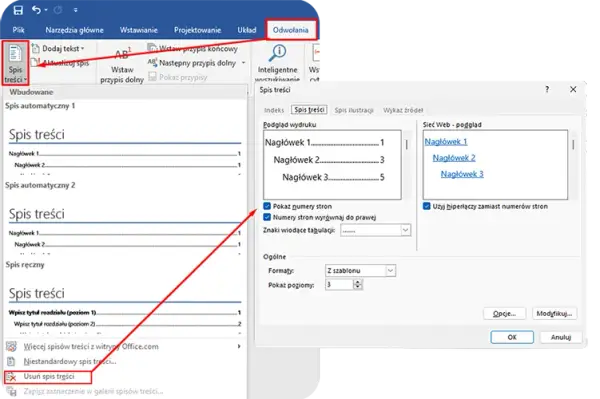600x399 pixels.
Task: Toggle Pokaż numery stron checkbox
Action: click(267, 206)
